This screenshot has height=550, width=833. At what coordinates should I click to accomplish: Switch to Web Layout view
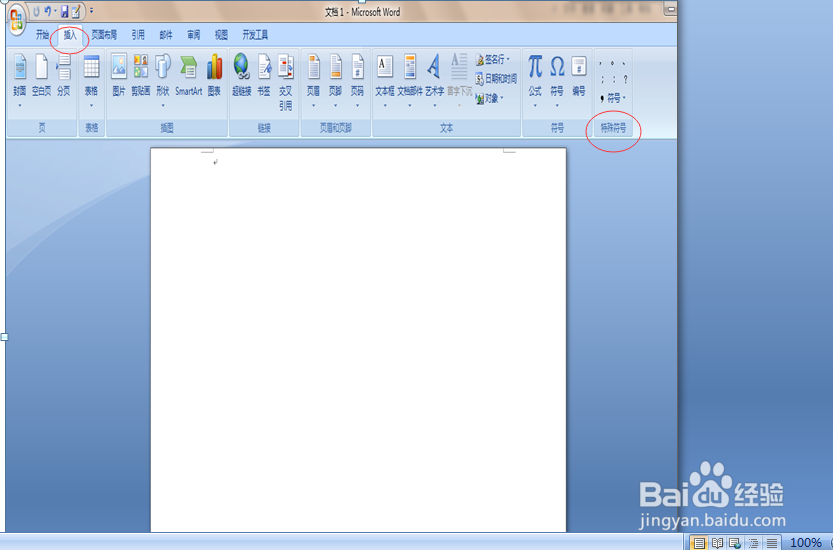click(735, 543)
